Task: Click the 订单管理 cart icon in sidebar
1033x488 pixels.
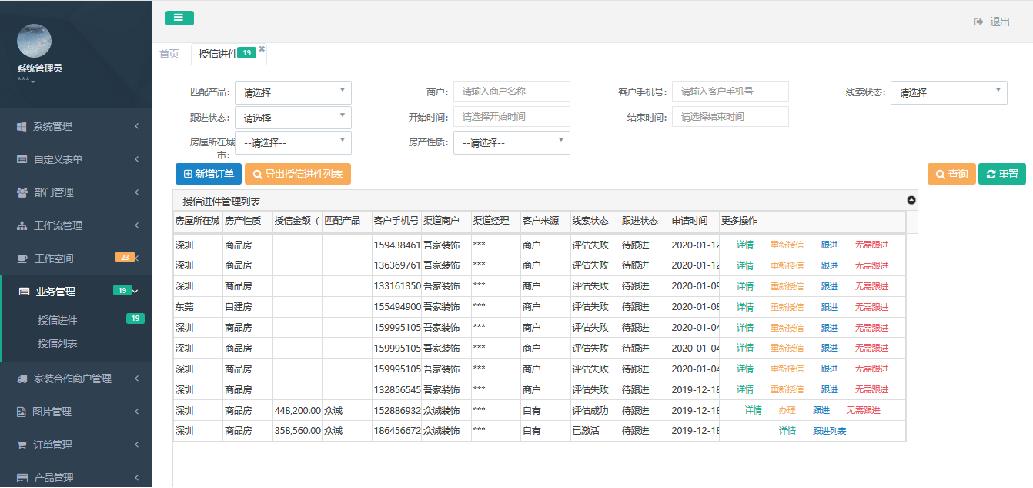Action: pyautogui.click(x=21, y=445)
